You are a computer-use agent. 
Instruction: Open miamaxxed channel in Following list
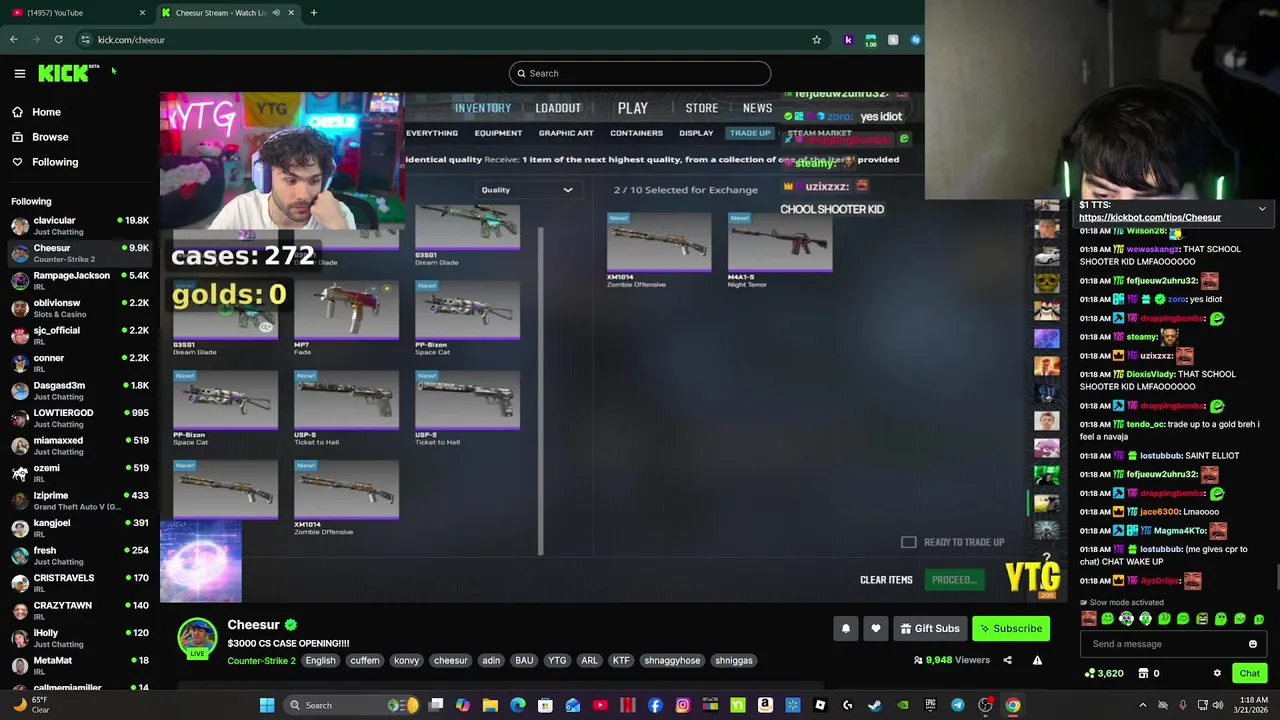78,446
